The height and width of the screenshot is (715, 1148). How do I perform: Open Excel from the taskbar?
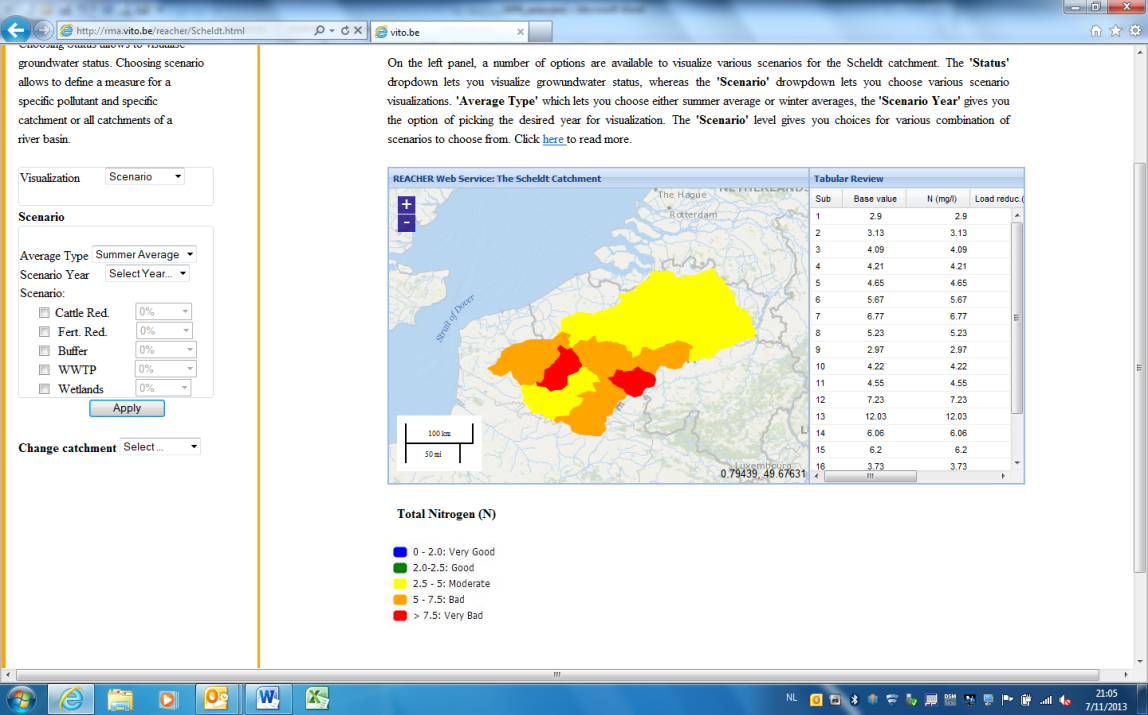coord(315,697)
